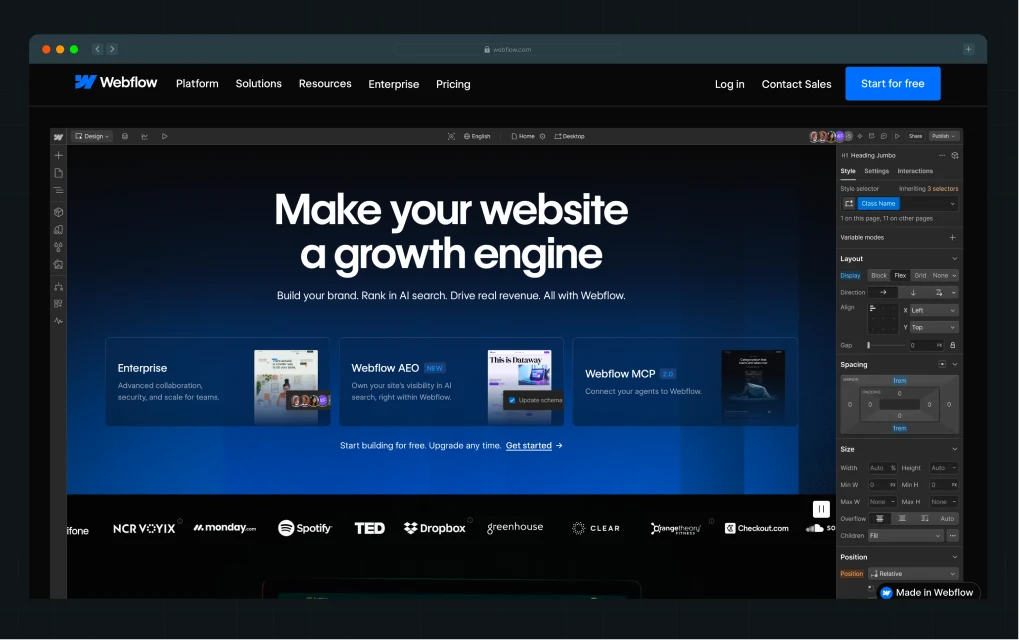Screen dimensions: 1019x640
Task: Click the Get started link
Action: (x=529, y=446)
